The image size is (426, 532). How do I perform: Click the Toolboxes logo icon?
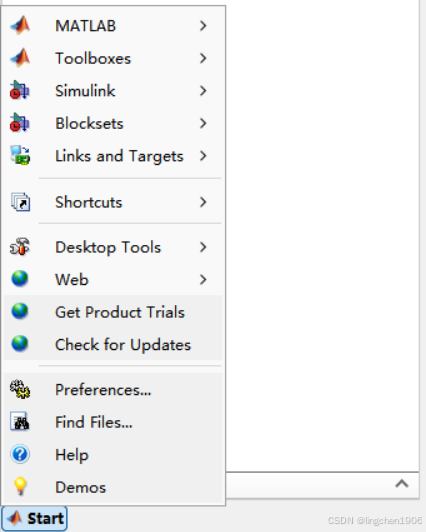20,58
